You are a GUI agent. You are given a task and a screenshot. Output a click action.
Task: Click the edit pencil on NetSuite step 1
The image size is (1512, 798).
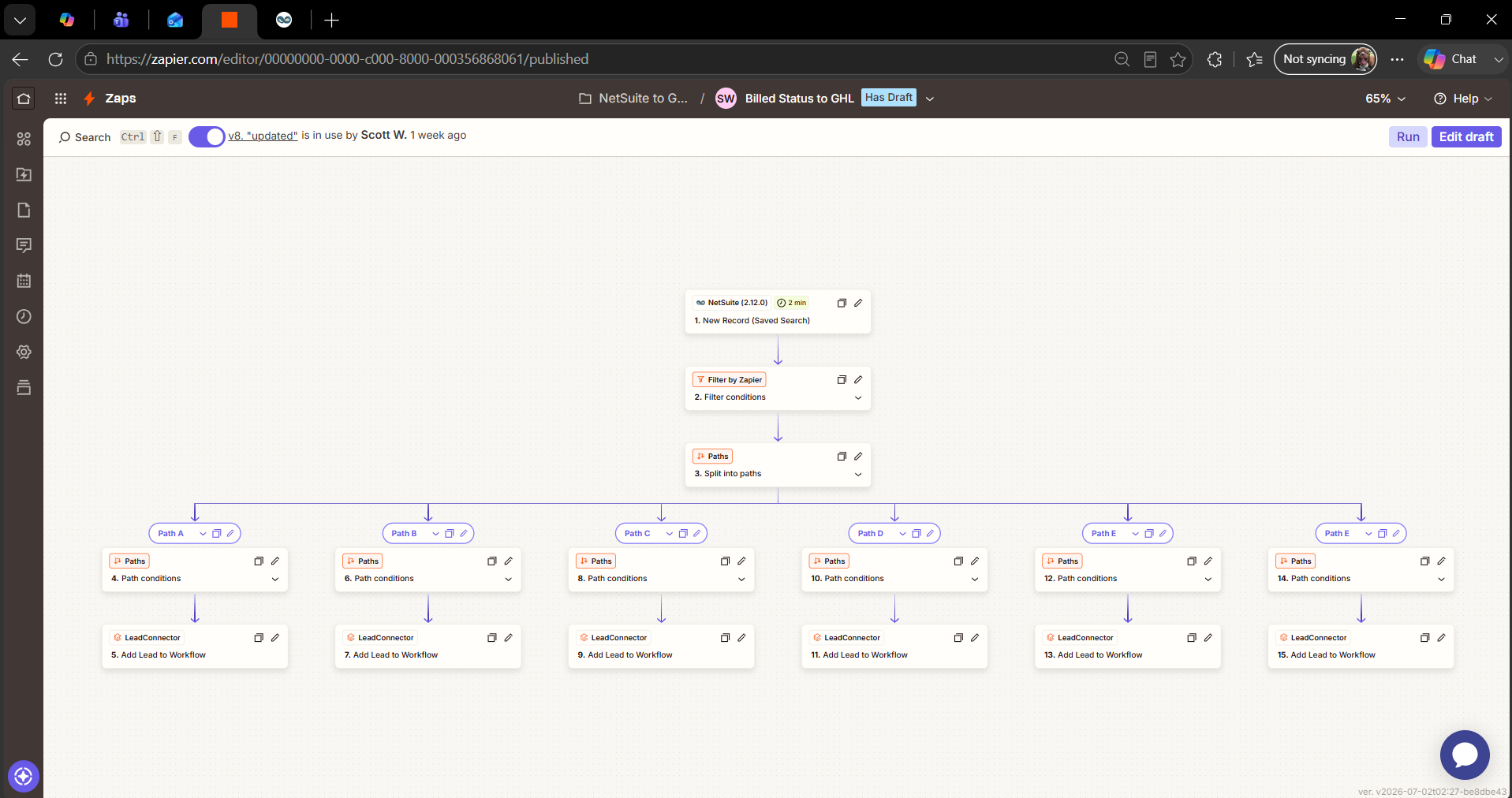[x=858, y=303]
